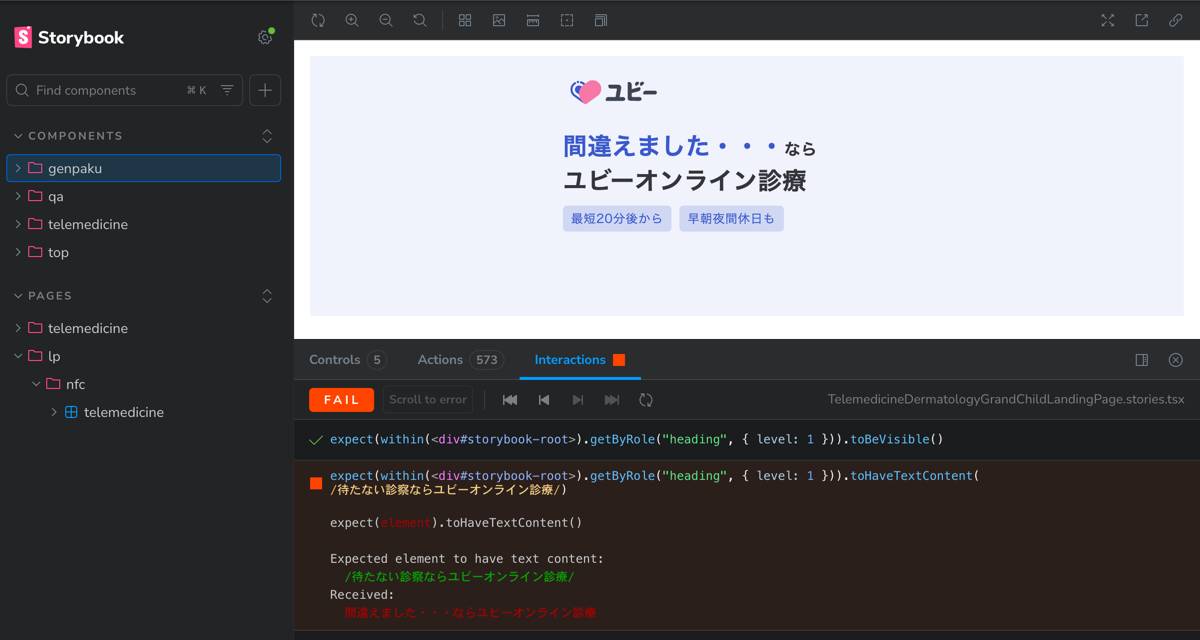Image resolution: width=1200 pixels, height=640 pixels.
Task: Open the viewport size selector icon
Action: [601, 20]
